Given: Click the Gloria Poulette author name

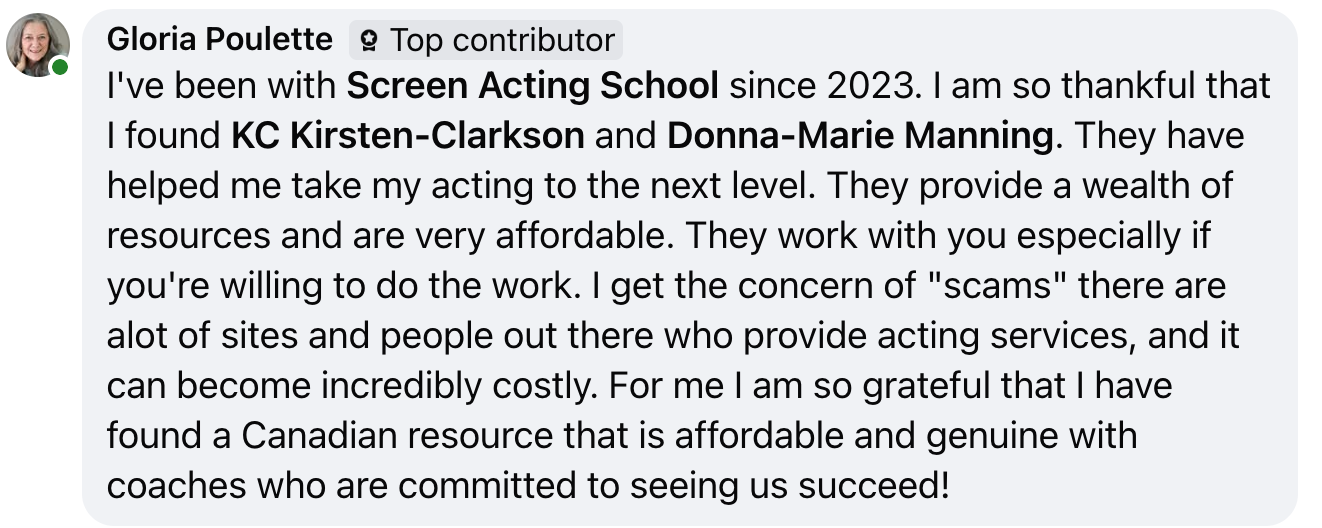Looking at the screenshot, I should (219, 40).
